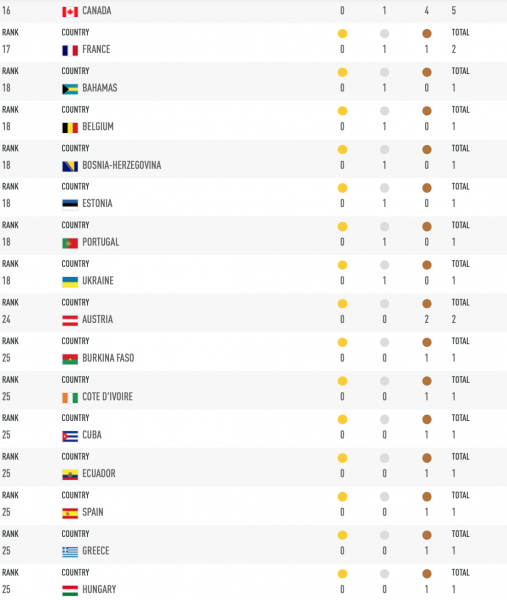The height and width of the screenshot is (600, 507).
Task: Click the Greece flag icon
Action: tap(70, 552)
